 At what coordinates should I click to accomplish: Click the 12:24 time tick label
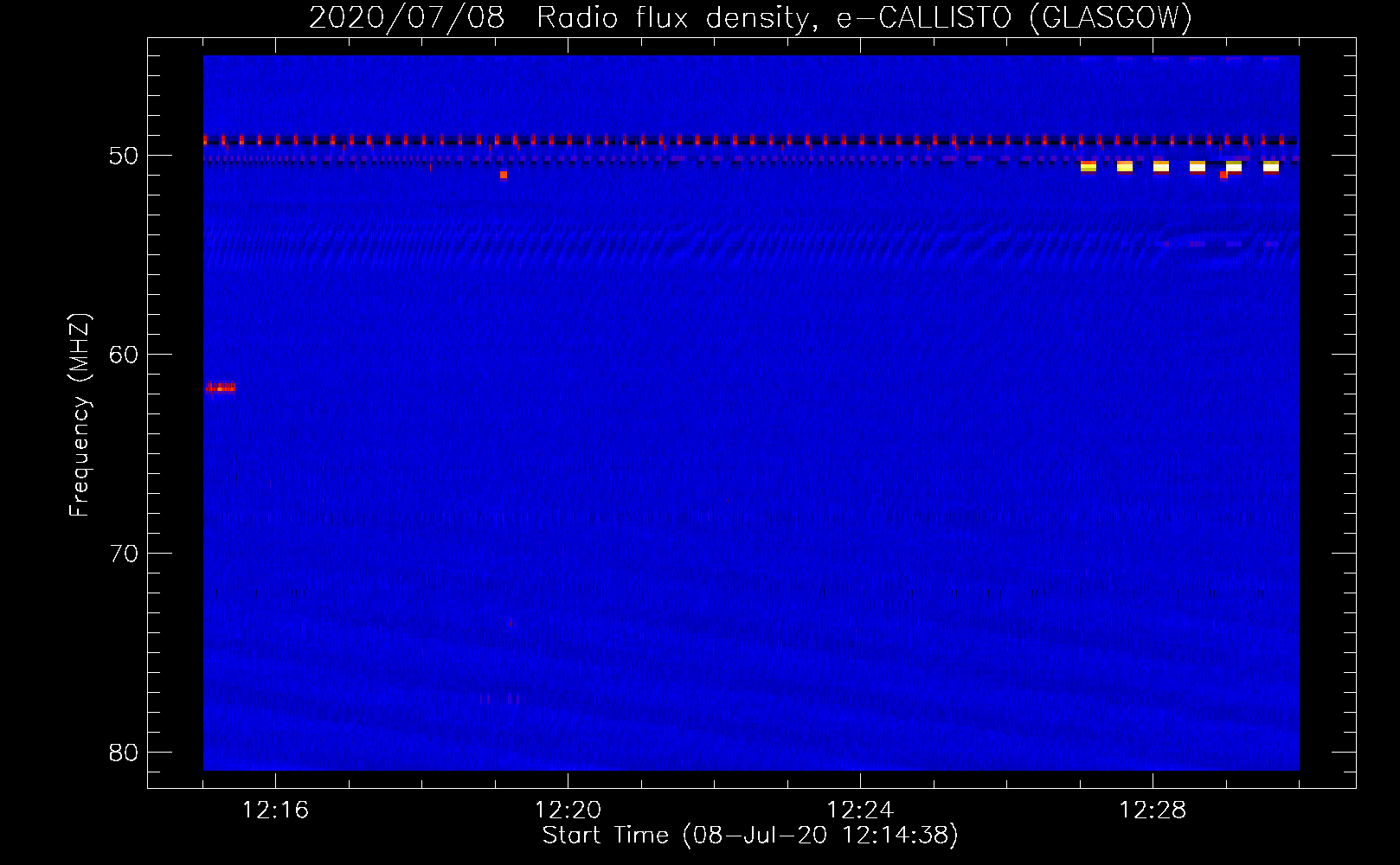tap(860, 811)
